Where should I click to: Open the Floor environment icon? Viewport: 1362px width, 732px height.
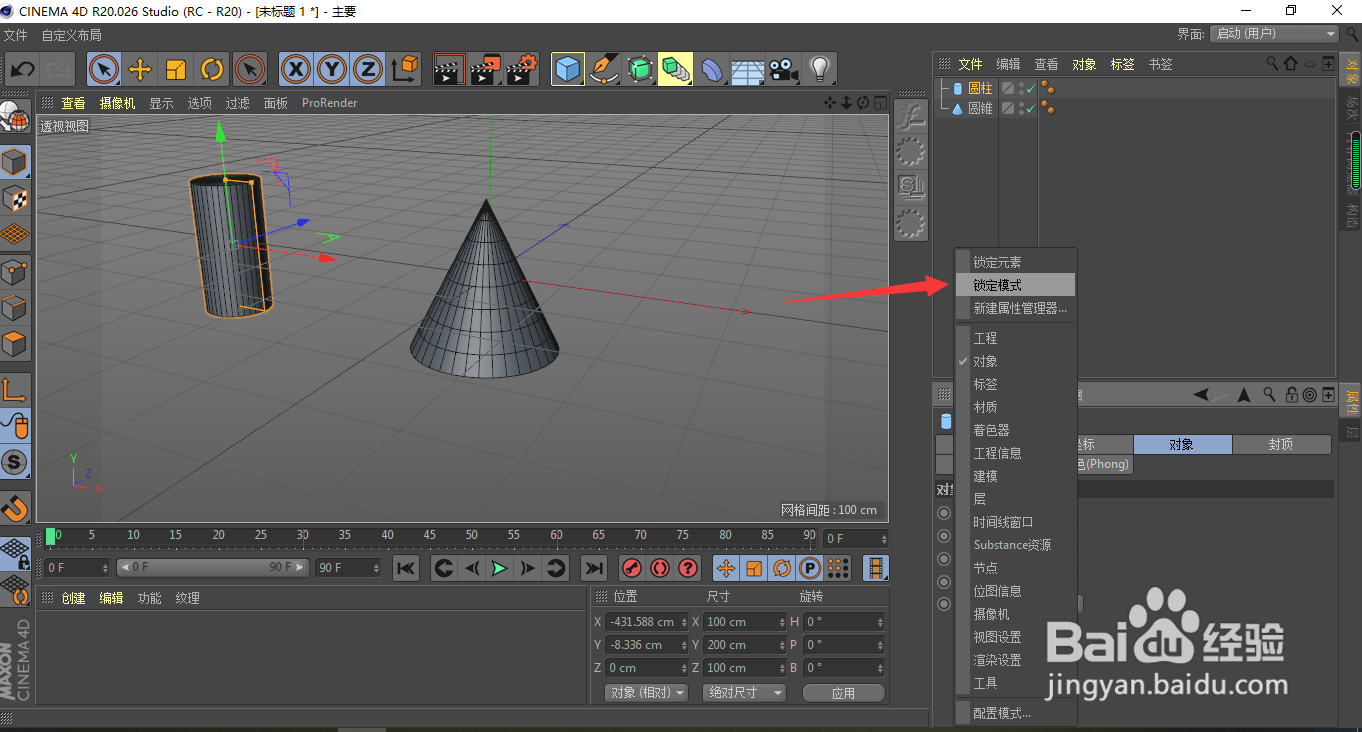coord(748,70)
